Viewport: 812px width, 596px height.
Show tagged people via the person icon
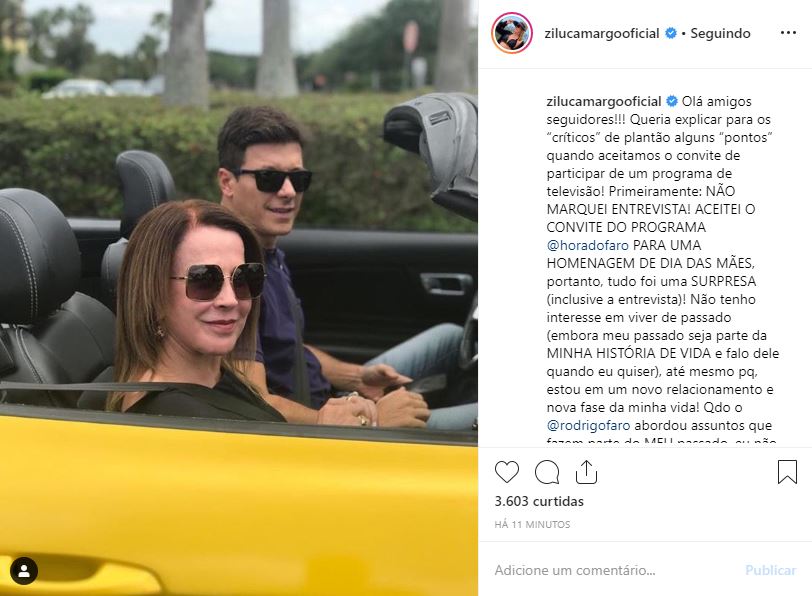pyautogui.click(x=24, y=571)
